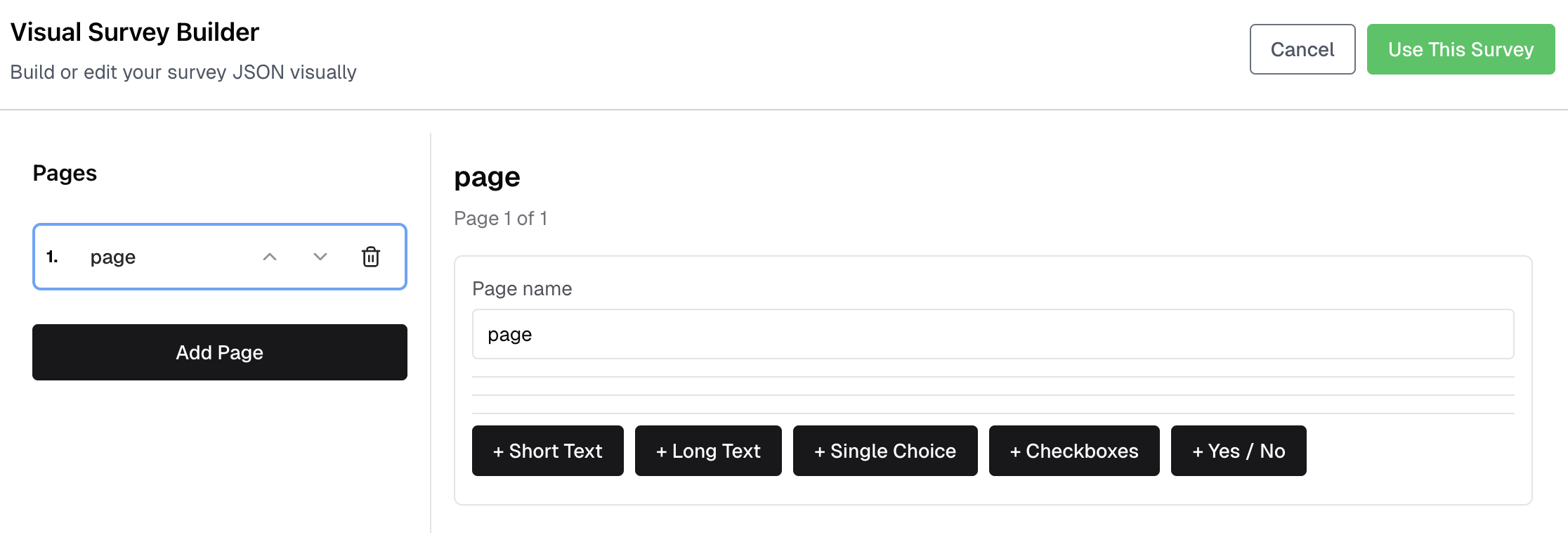Select the page name text in sidebar
The height and width of the screenshot is (533, 1568).
click(112, 257)
